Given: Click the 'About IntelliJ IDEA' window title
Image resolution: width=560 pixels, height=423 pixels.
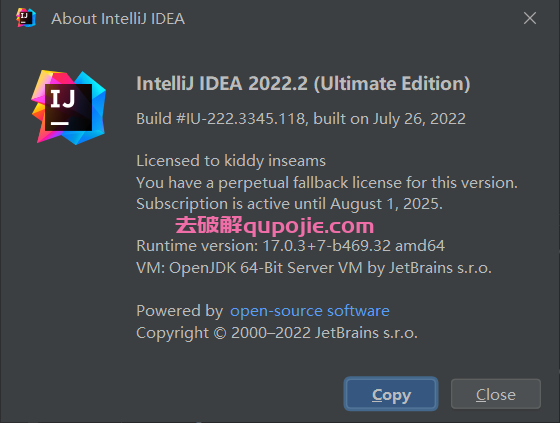Looking at the screenshot, I should coord(118,19).
